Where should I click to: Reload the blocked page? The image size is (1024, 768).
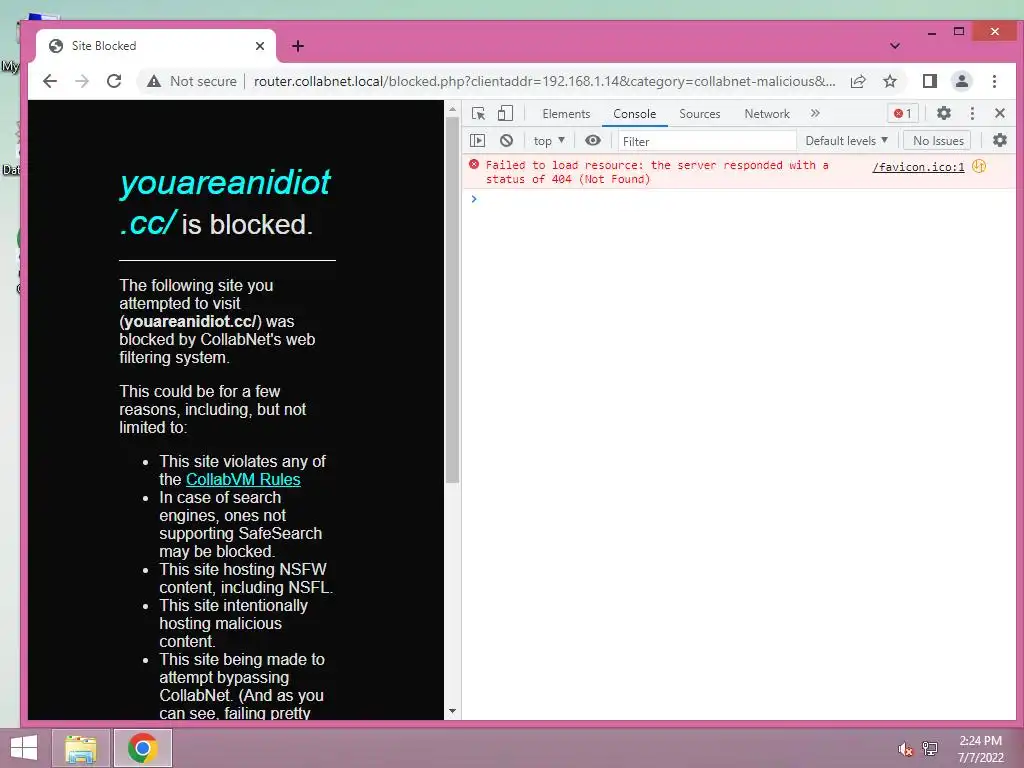click(x=114, y=81)
